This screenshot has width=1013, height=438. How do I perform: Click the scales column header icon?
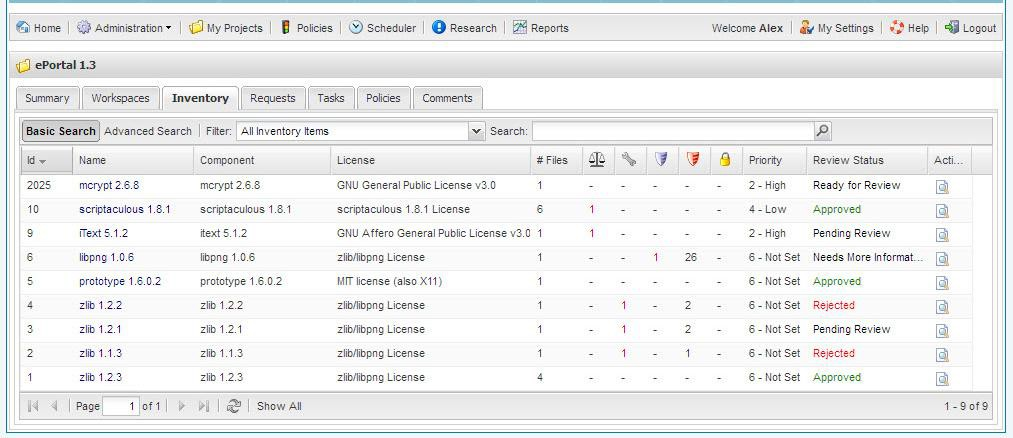pos(597,160)
